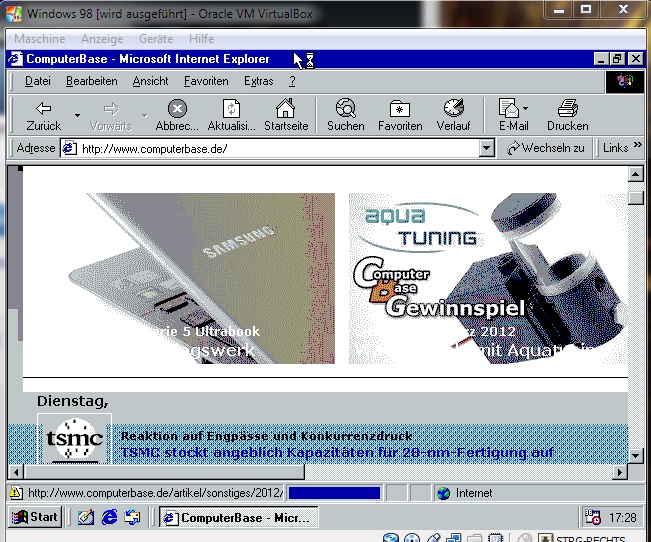Screen dimensions: 651x542
Task: Open the Windows 98 Start button
Action: tap(35, 517)
